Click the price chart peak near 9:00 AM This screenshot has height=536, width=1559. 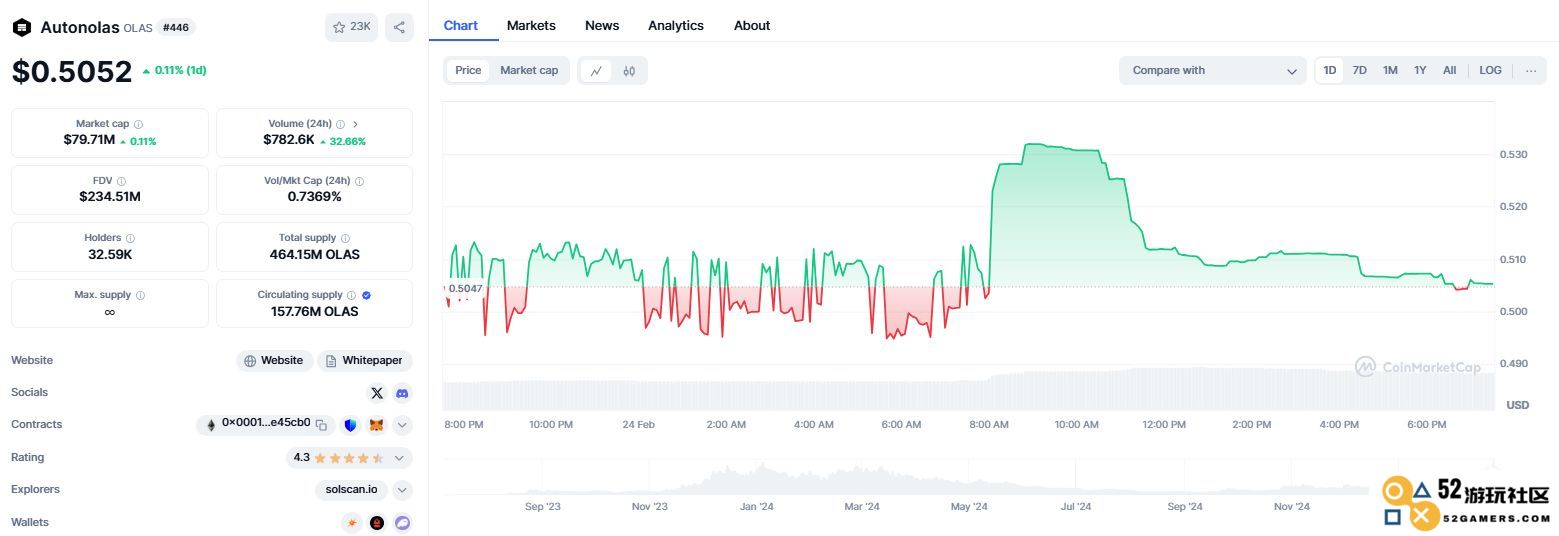[1030, 145]
